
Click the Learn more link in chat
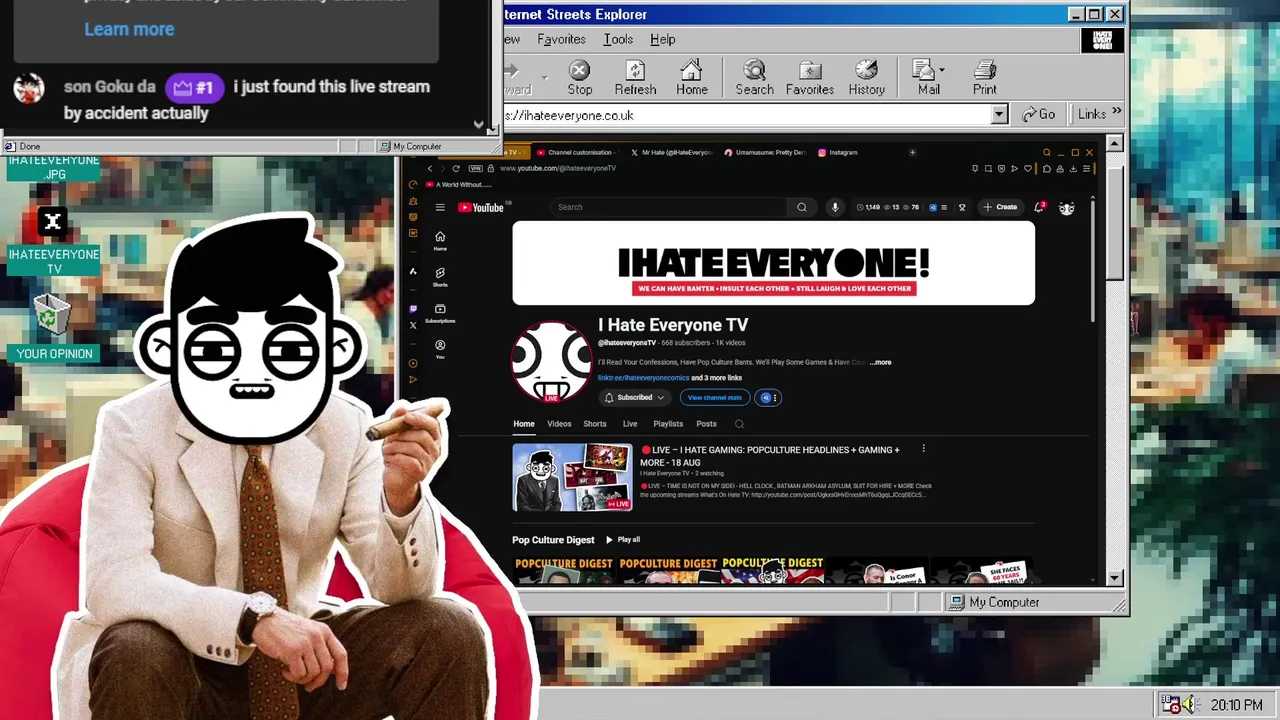click(129, 29)
